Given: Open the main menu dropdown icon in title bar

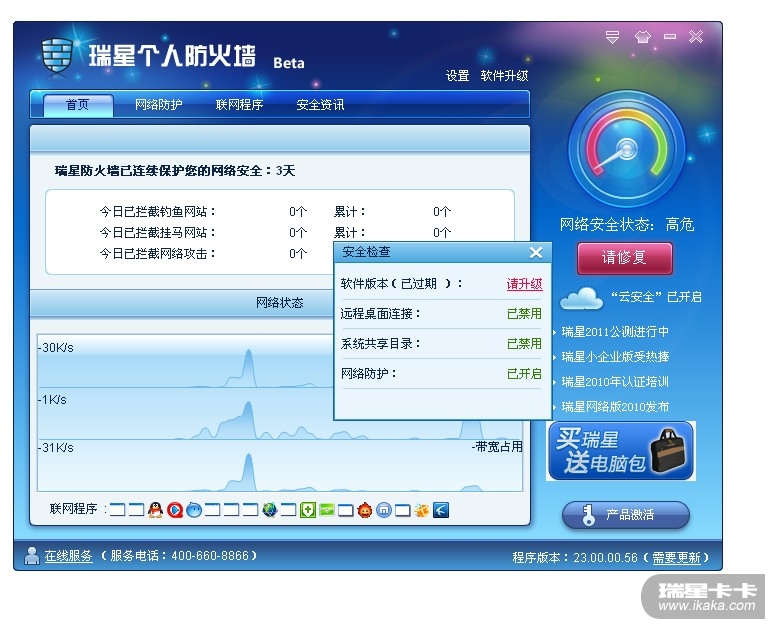Looking at the screenshot, I should (x=612, y=37).
